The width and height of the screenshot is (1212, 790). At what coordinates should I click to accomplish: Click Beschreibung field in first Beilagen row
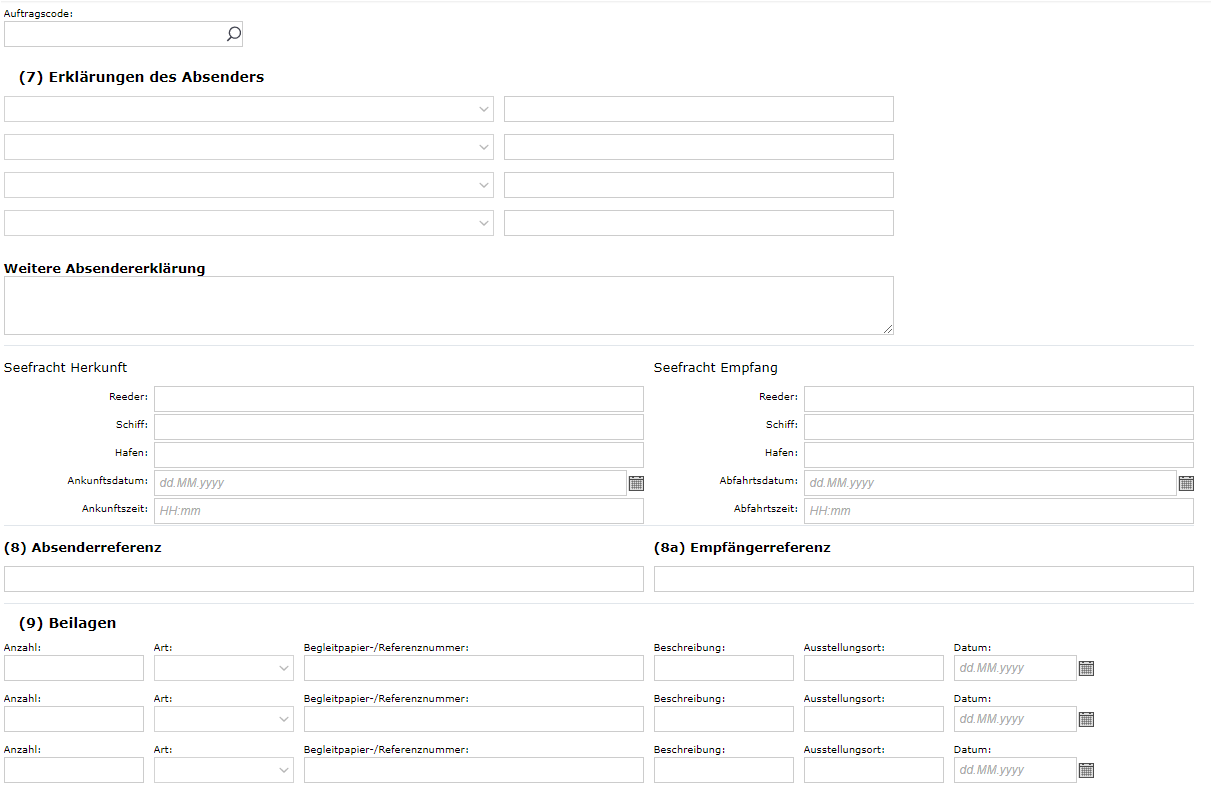tap(724, 668)
